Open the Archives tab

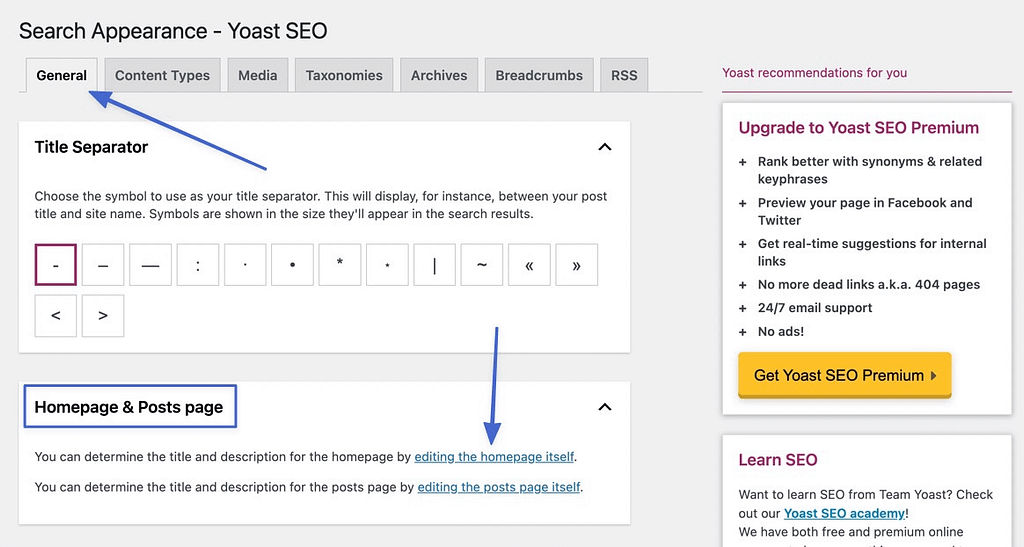(439, 75)
